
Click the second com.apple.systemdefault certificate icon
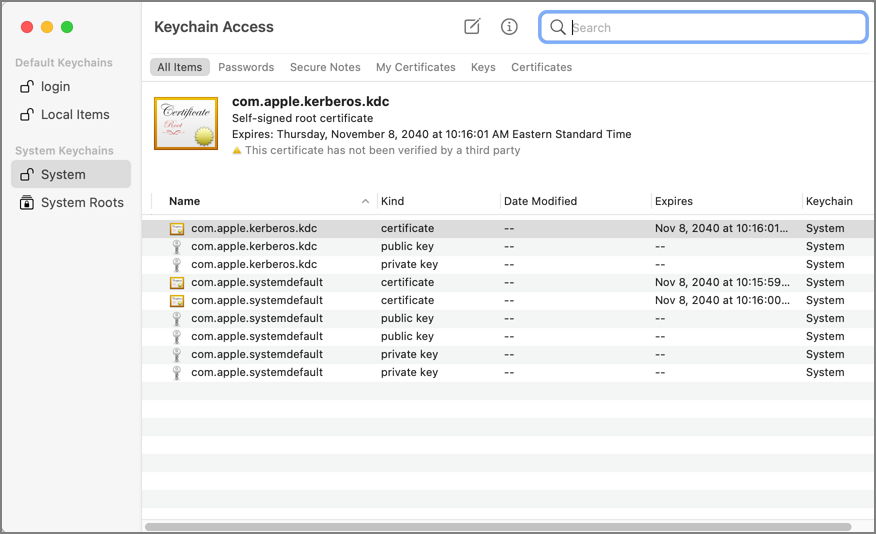coord(177,301)
